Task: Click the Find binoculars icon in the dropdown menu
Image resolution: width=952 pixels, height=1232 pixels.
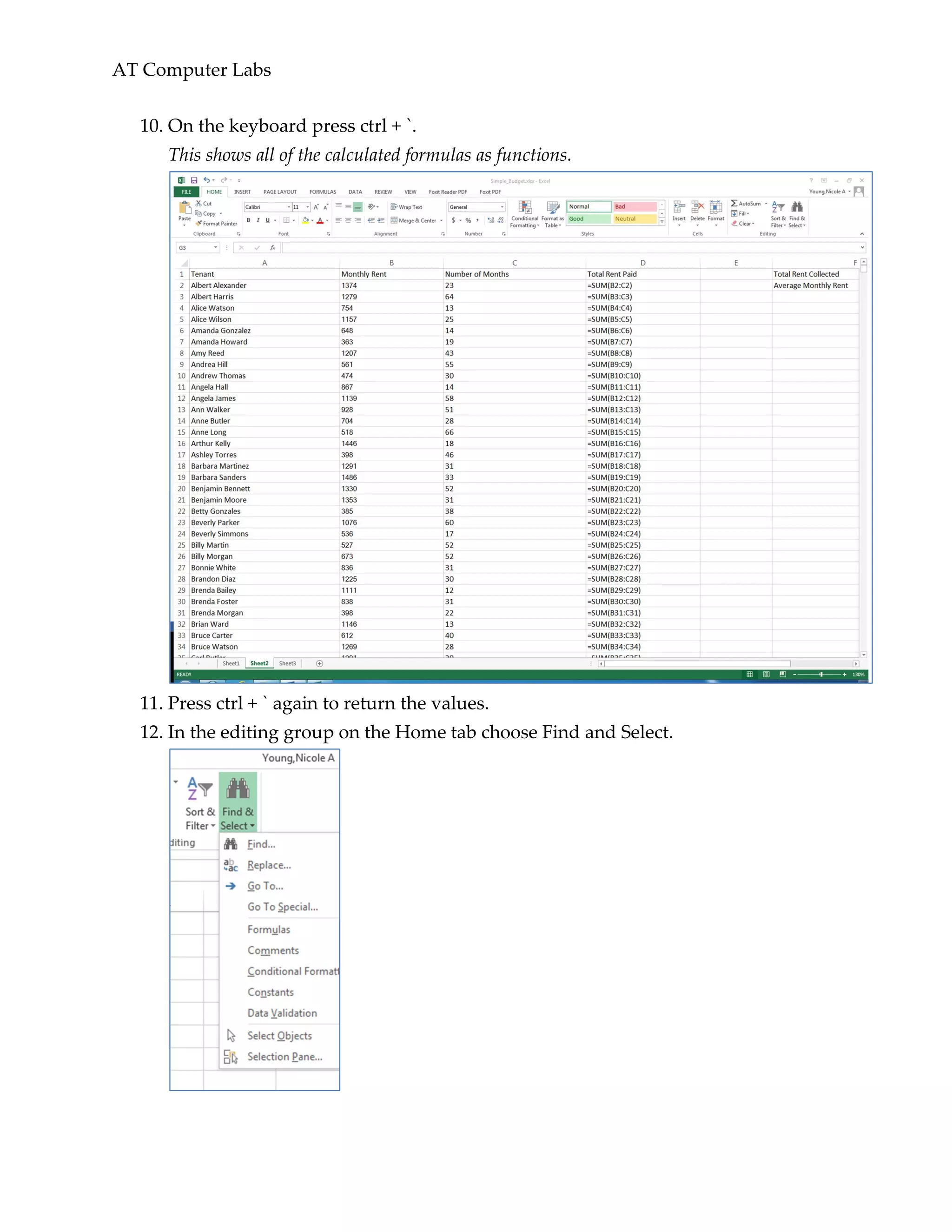Action: (x=231, y=844)
